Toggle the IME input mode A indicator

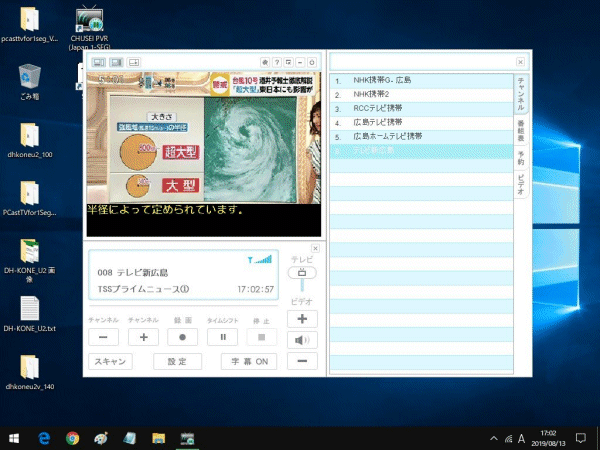521,439
